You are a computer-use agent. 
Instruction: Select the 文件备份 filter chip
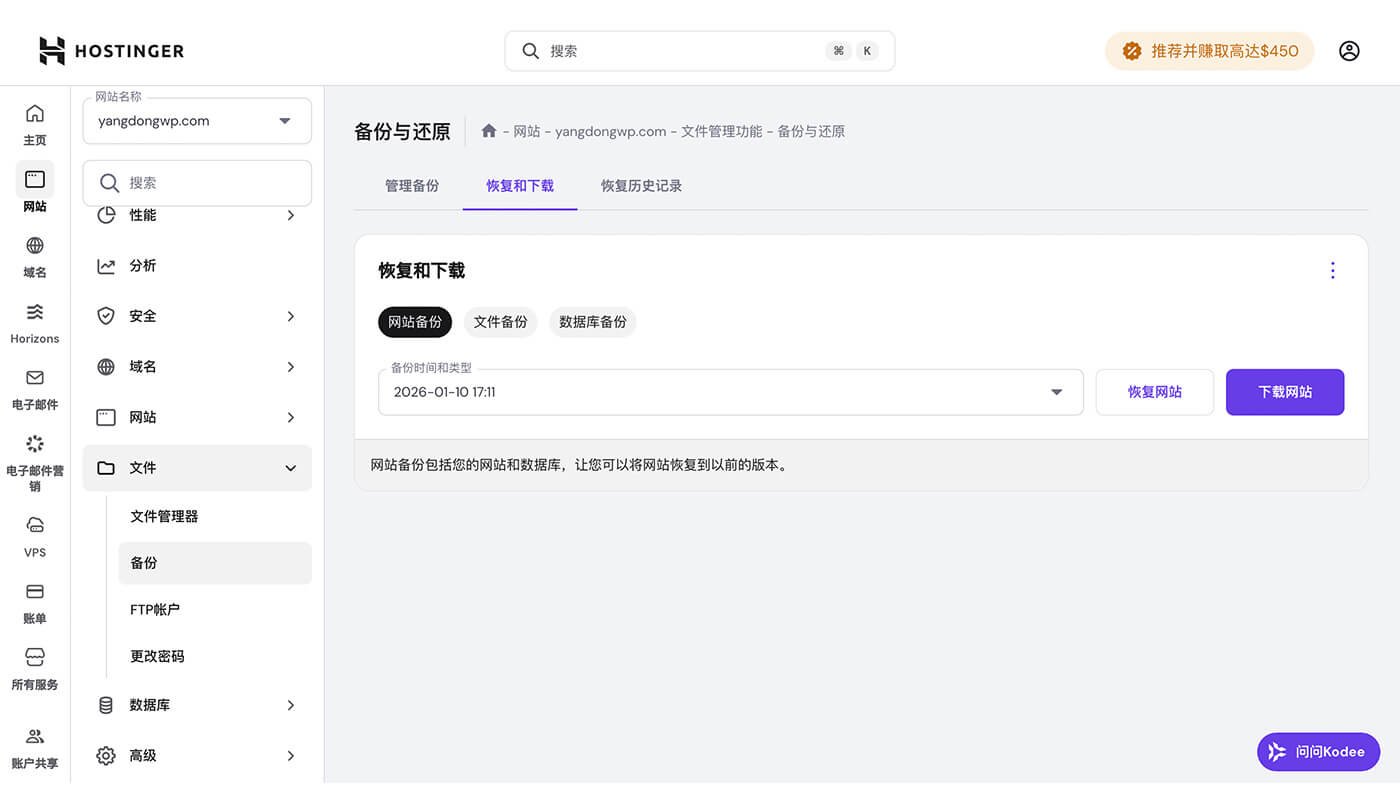(500, 321)
